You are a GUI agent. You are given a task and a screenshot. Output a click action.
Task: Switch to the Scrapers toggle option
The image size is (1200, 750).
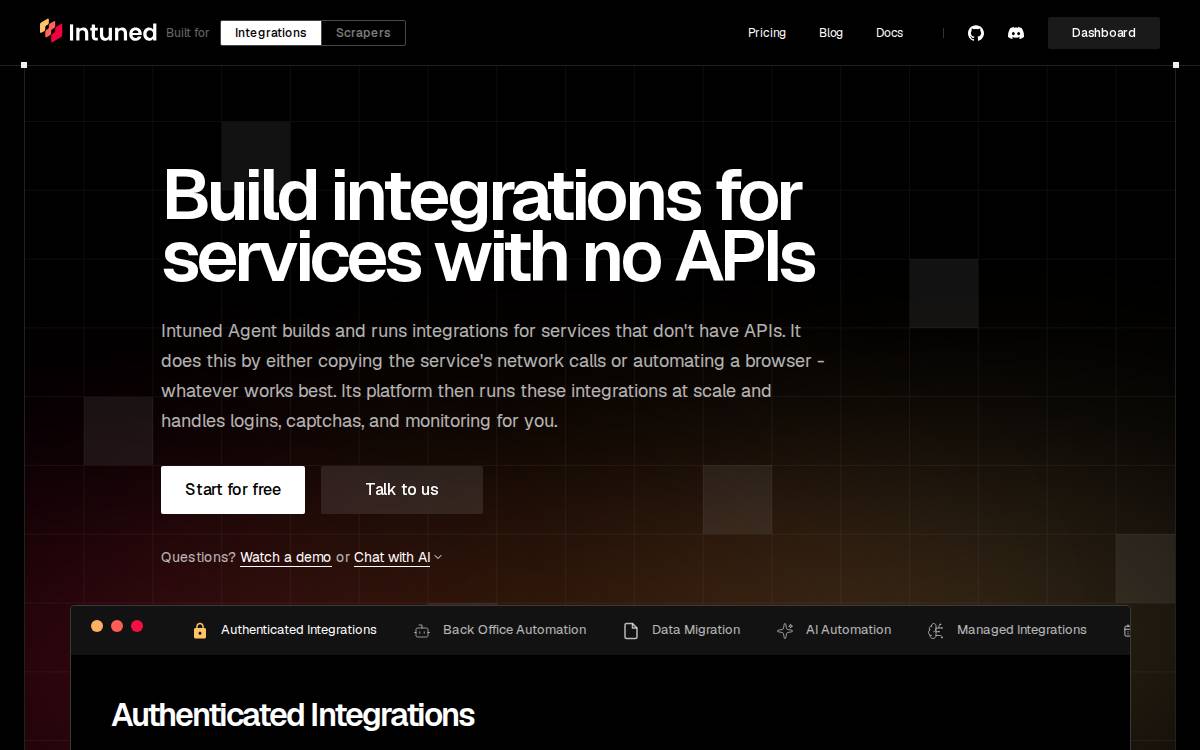coord(363,33)
